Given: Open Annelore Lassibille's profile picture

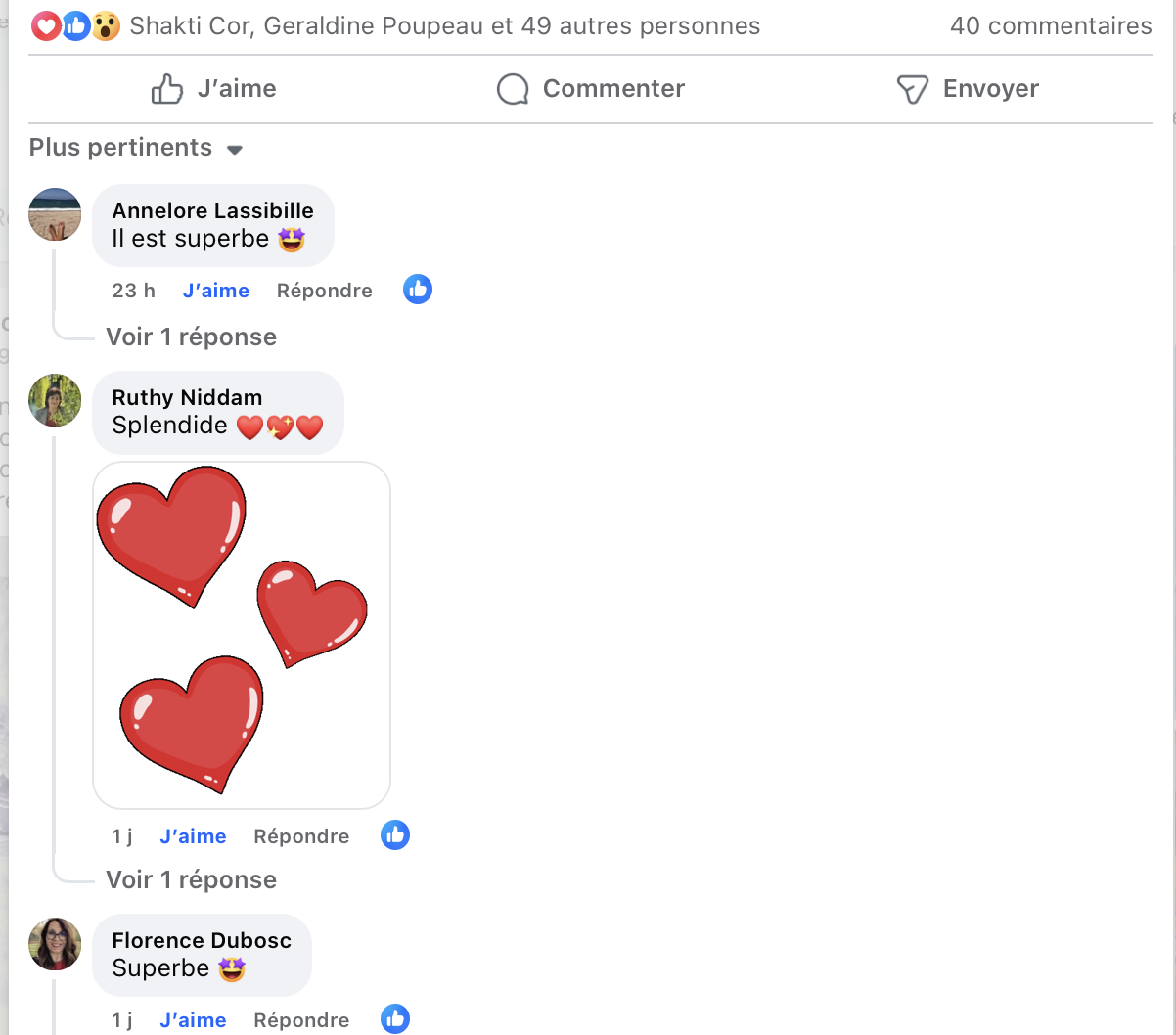Looking at the screenshot, I should (x=55, y=214).
